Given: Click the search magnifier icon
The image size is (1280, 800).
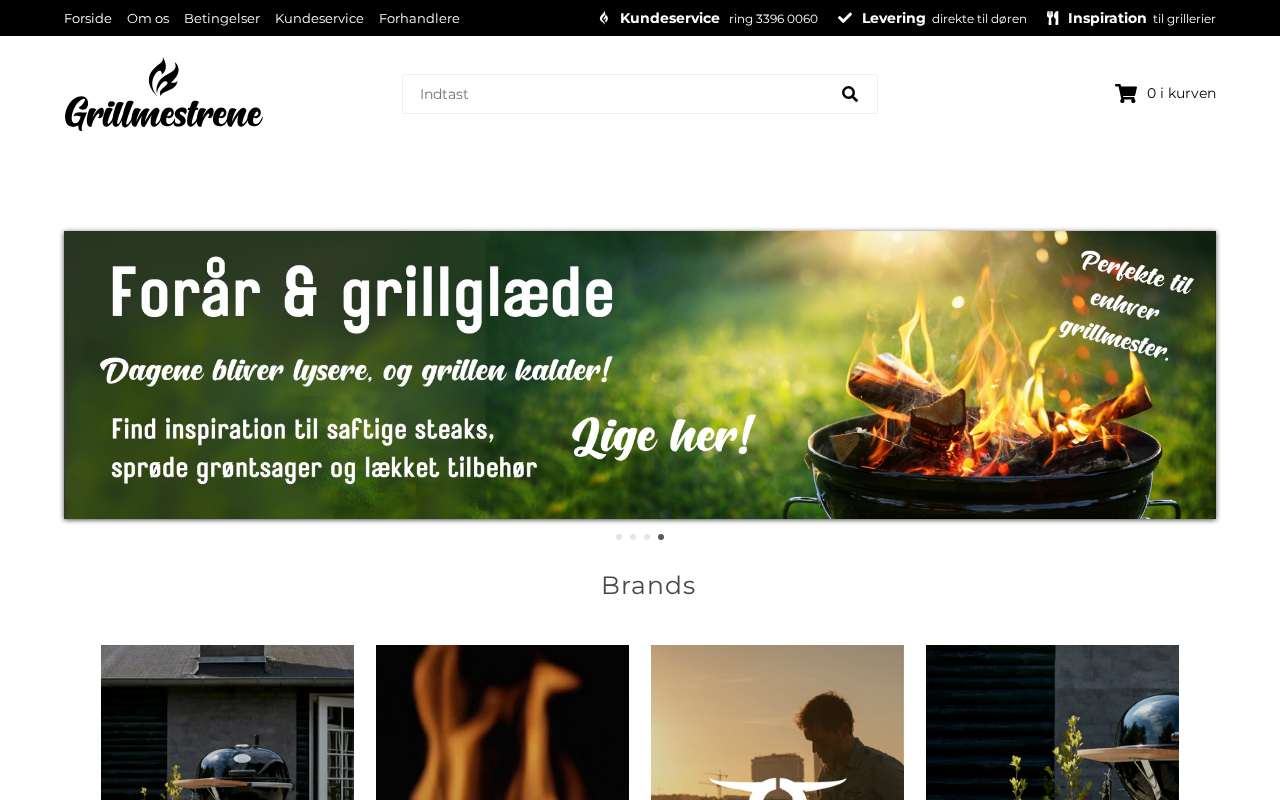Looking at the screenshot, I should [x=850, y=94].
